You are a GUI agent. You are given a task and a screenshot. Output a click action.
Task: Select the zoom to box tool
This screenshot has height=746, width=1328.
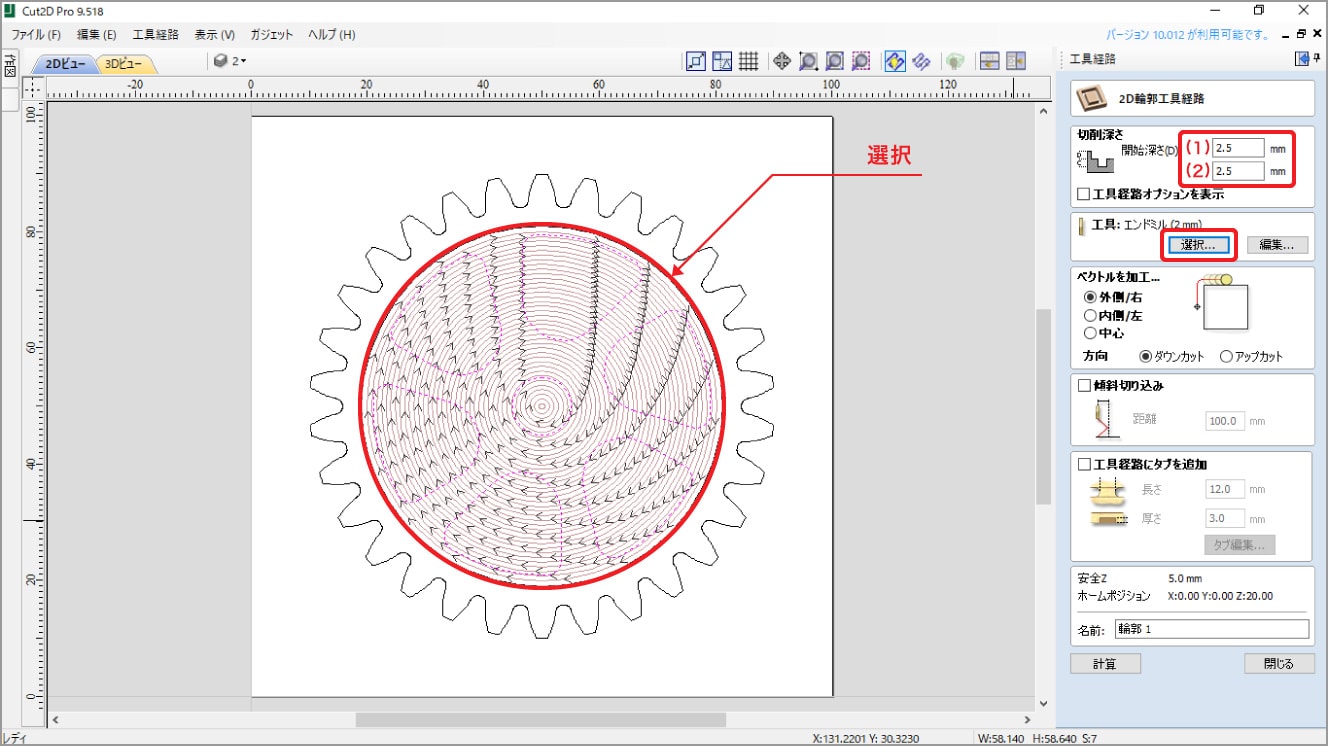click(x=808, y=61)
